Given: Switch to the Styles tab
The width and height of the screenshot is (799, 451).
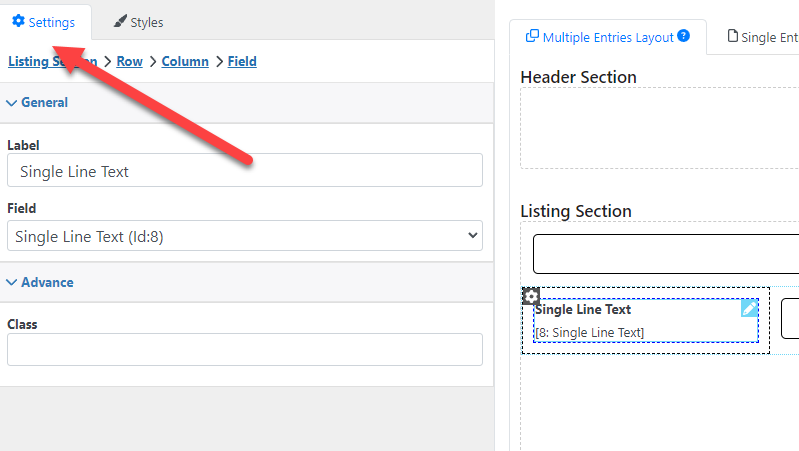Looking at the screenshot, I should [x=139, y=22].
